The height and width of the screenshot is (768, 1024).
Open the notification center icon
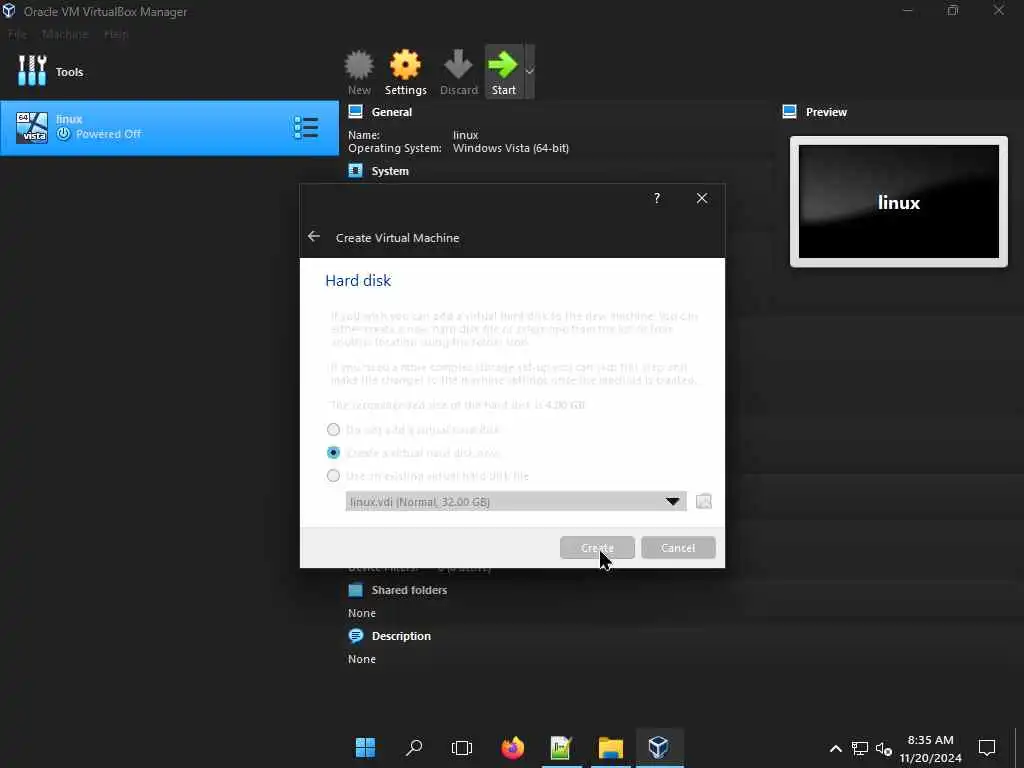tap(987, 748)
